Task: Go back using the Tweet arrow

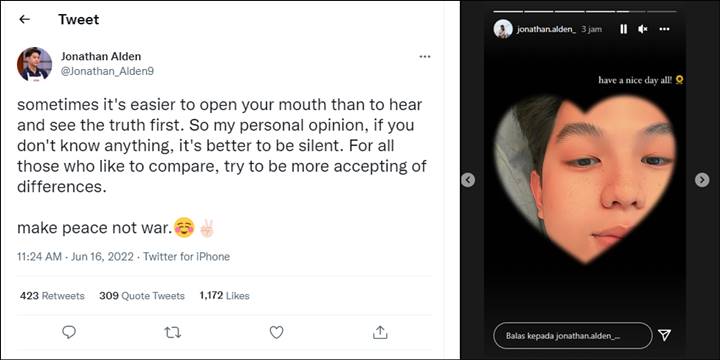Action: point(24,19)
